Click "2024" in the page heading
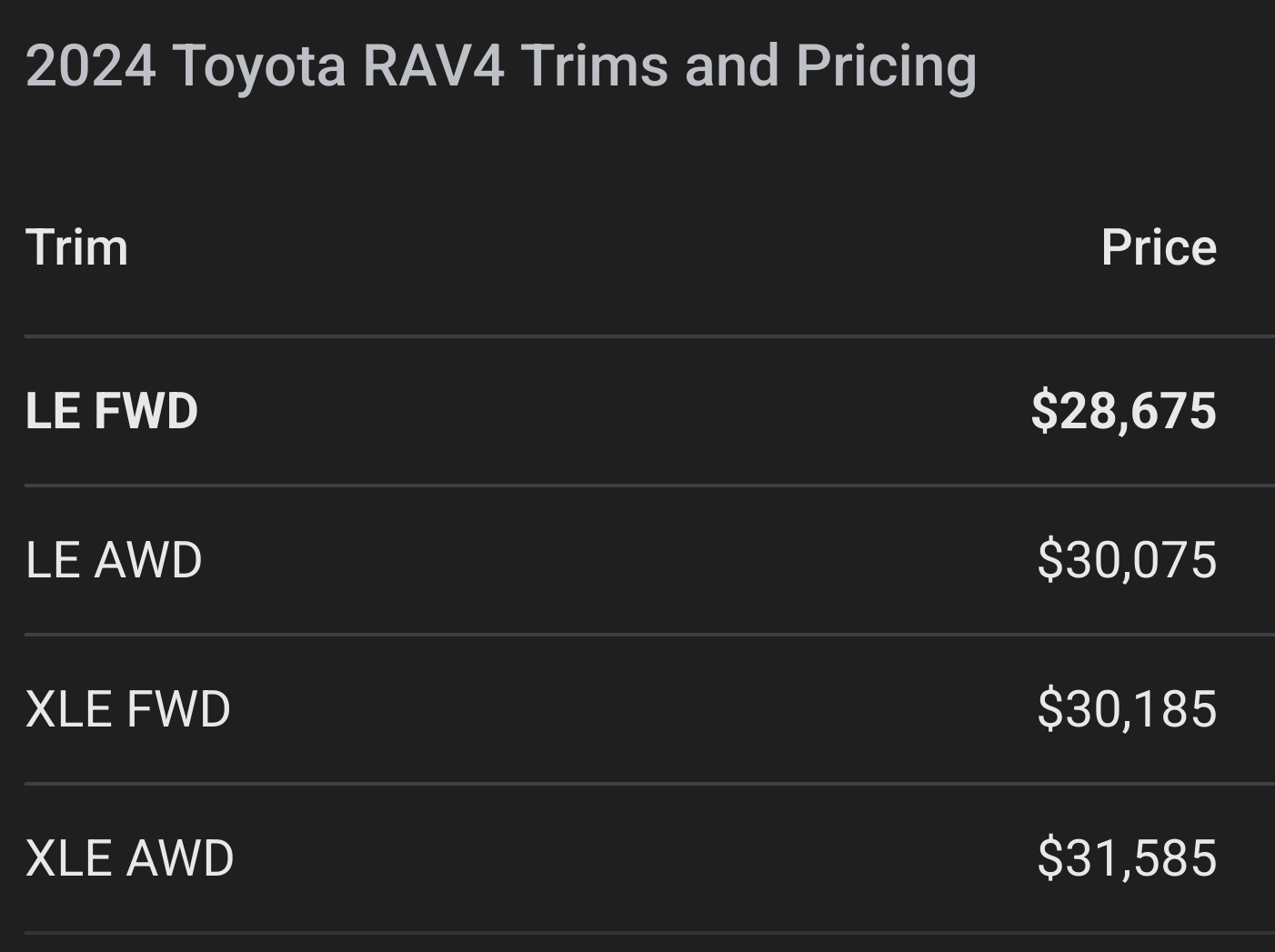1275x952 pixels. 90,66
